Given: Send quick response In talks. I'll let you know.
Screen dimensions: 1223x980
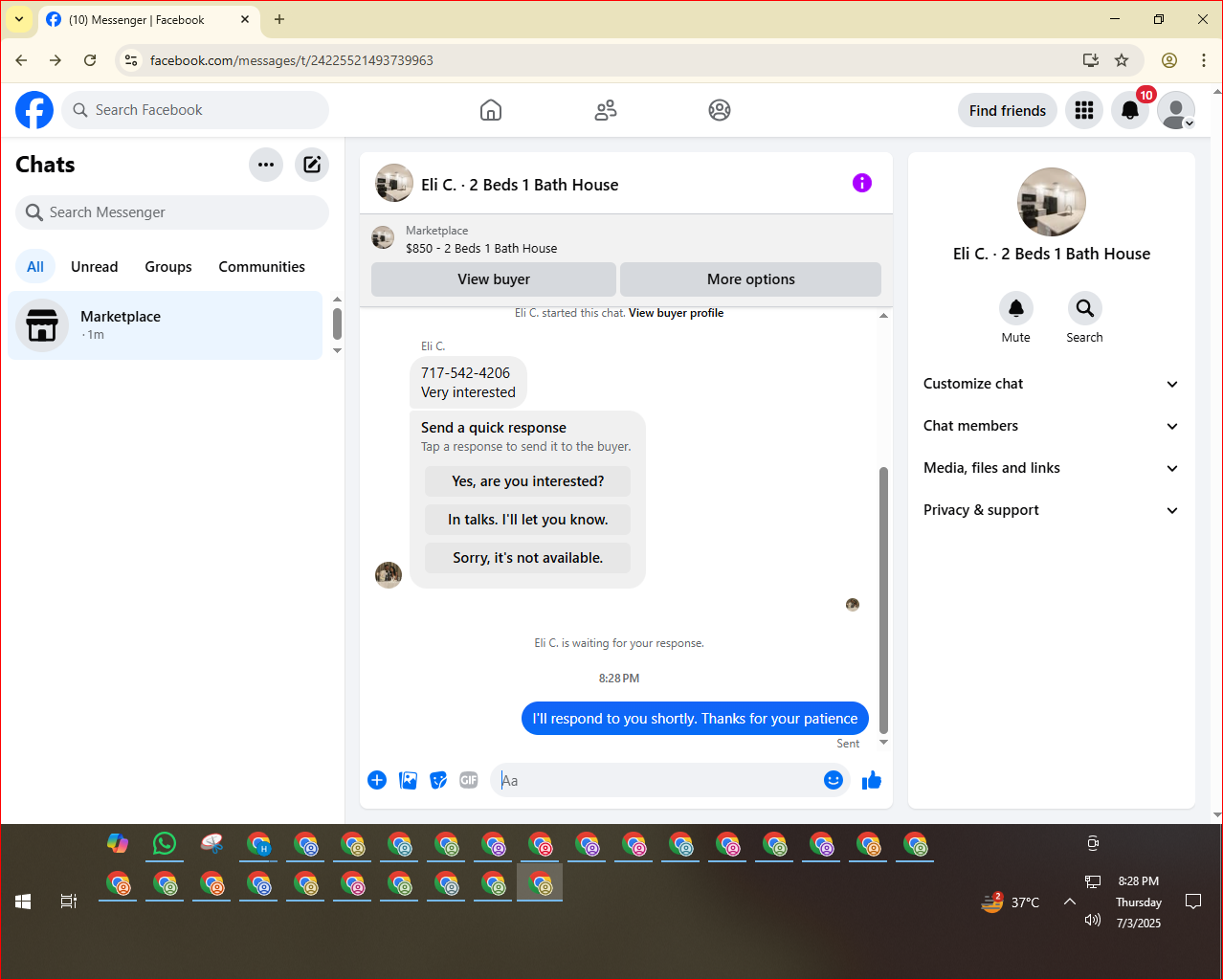Looking at the screenshot, I should pos(528,520).
